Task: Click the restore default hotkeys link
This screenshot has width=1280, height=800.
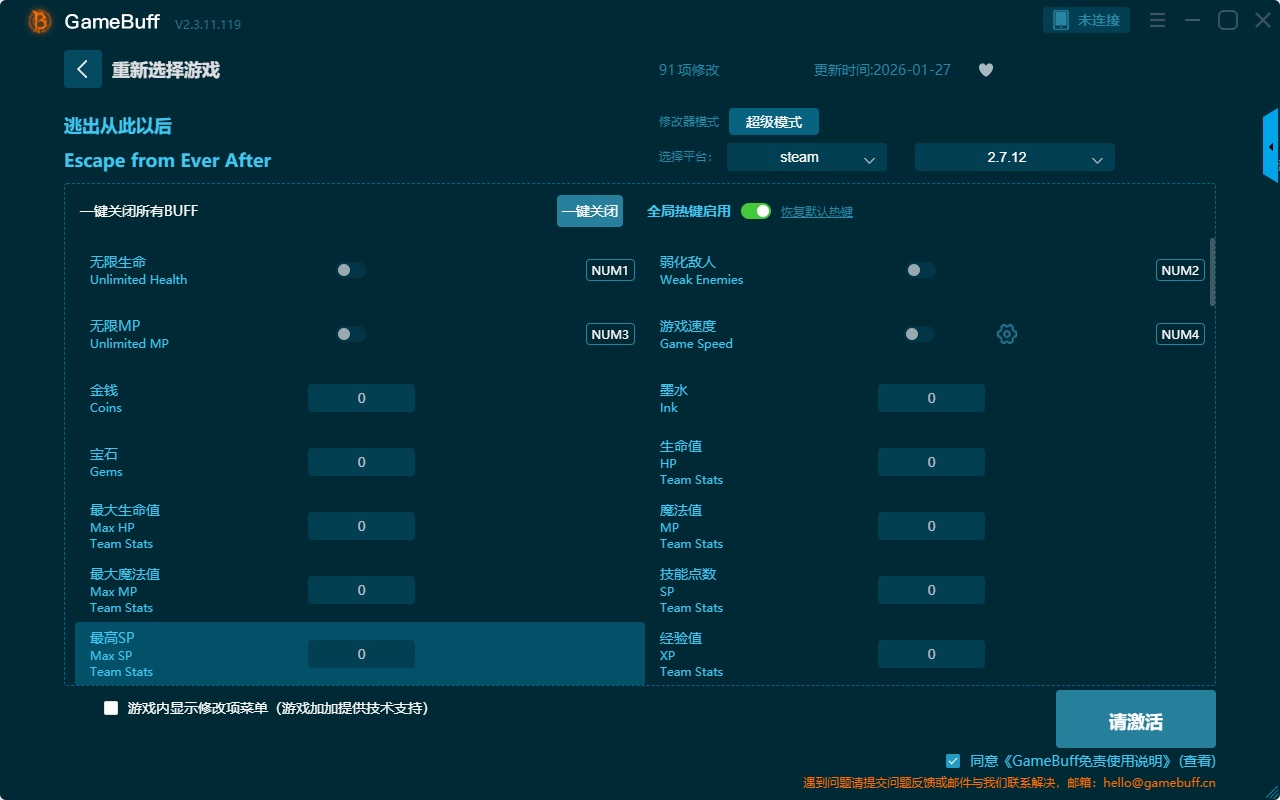Action: click(816, 212)
